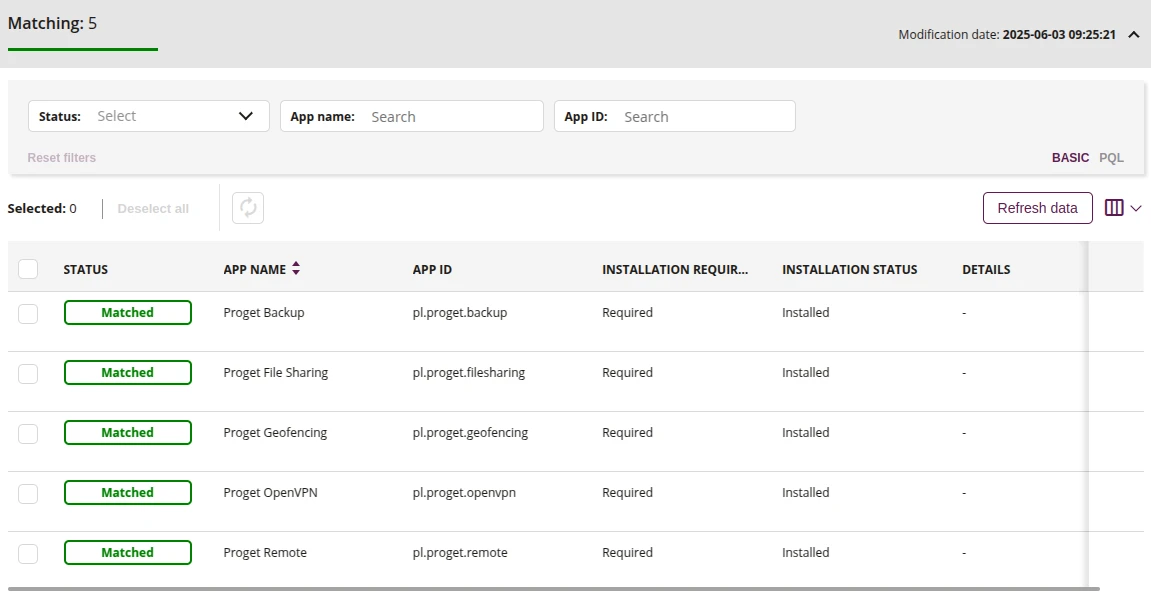The image size is (1151, 598).
Task: Click Matched badge for Proget OpenVPN
Action: point(128,493)
